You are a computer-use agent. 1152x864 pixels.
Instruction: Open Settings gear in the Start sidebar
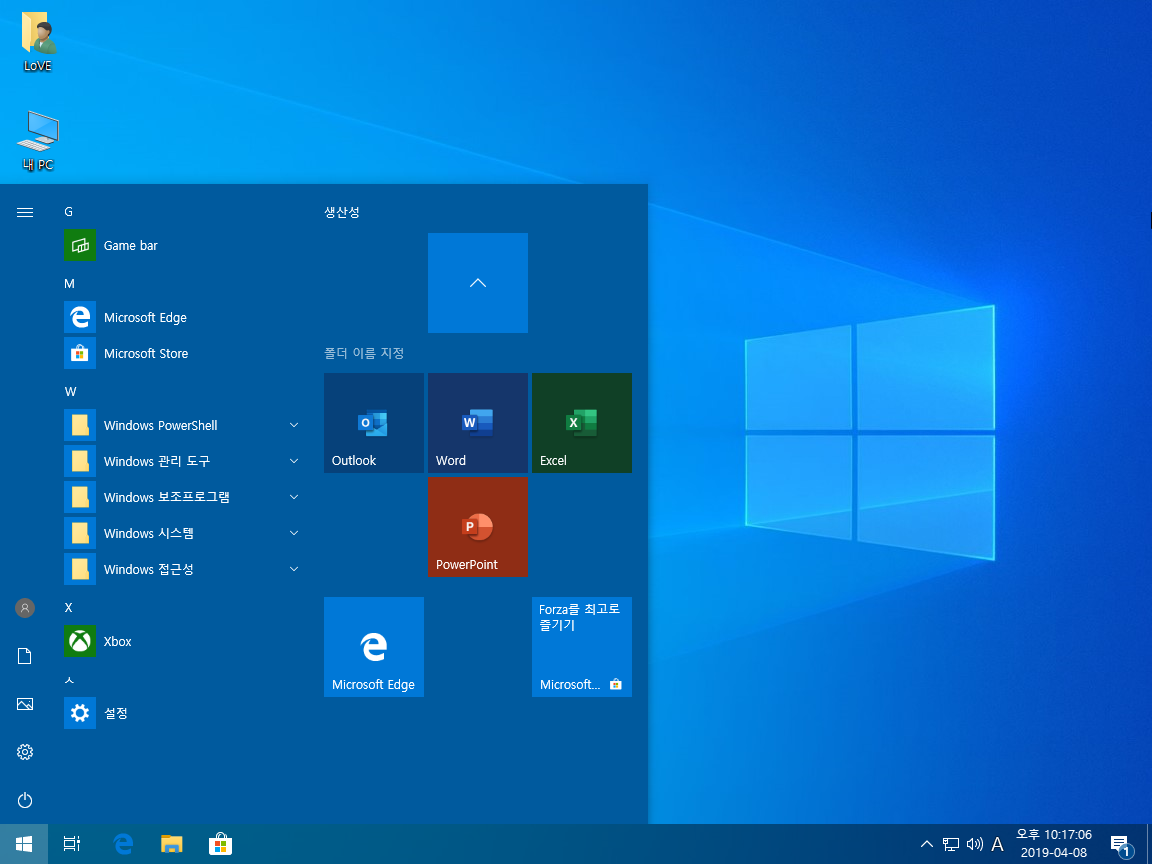click(25, 752)
